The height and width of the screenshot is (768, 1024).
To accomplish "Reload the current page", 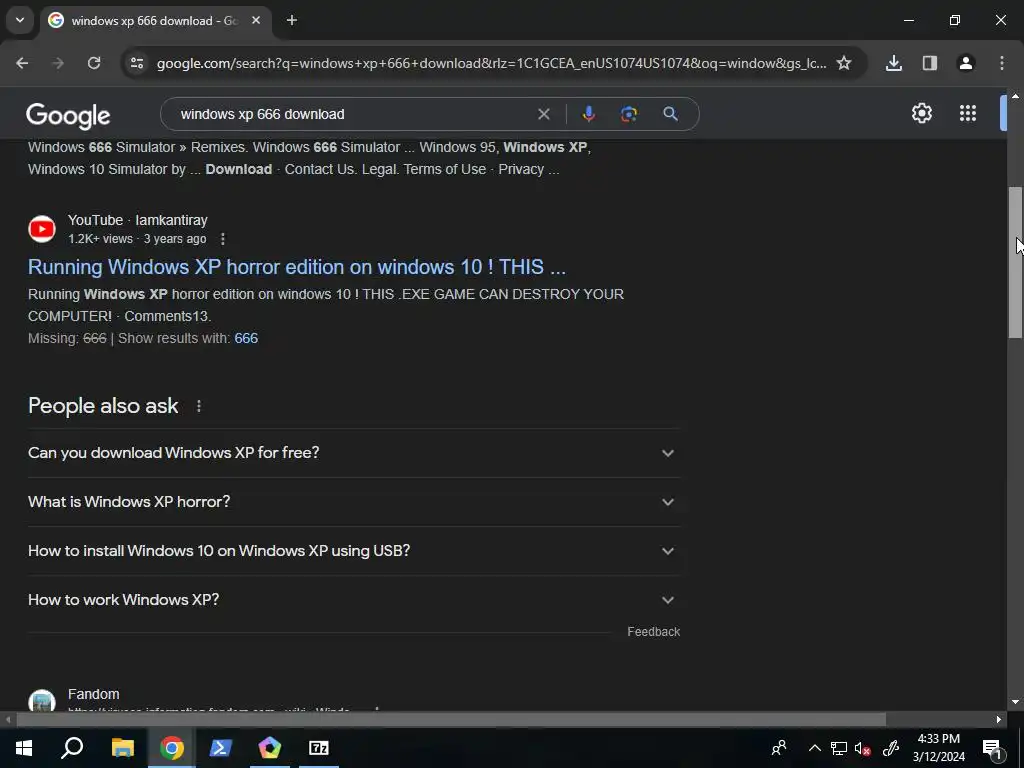I will pos(94,63).
